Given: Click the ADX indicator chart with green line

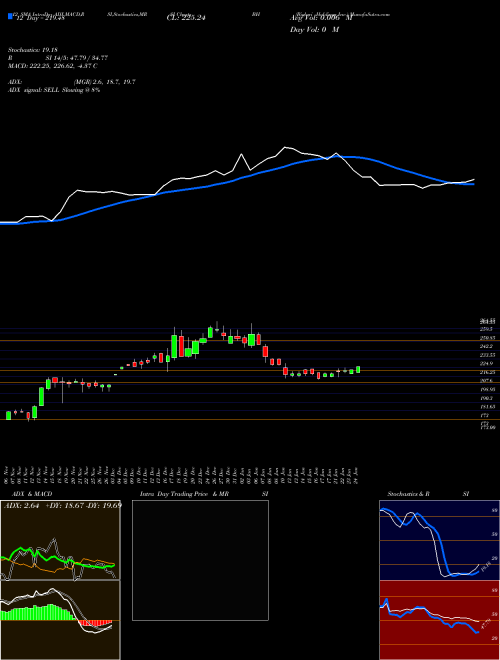Looking at the screenshot, I should (60, 540).
